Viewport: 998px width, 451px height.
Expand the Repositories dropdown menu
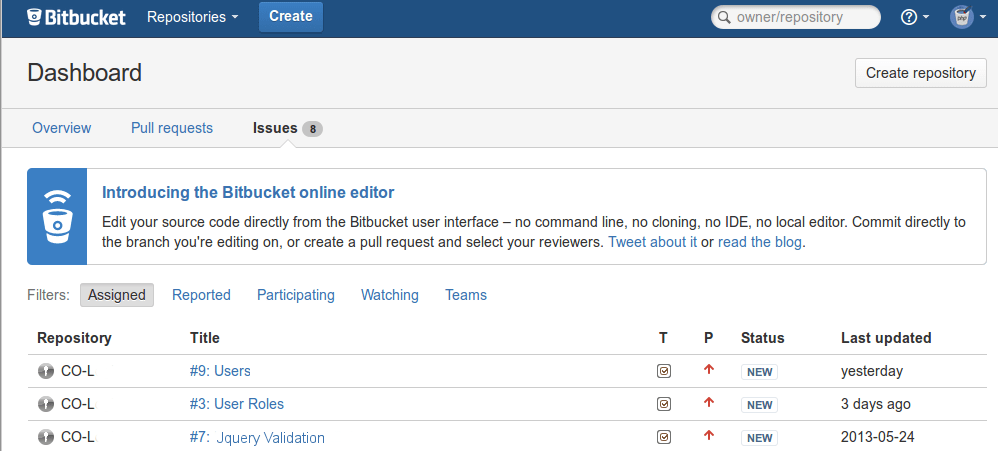[x=193, y=17]
